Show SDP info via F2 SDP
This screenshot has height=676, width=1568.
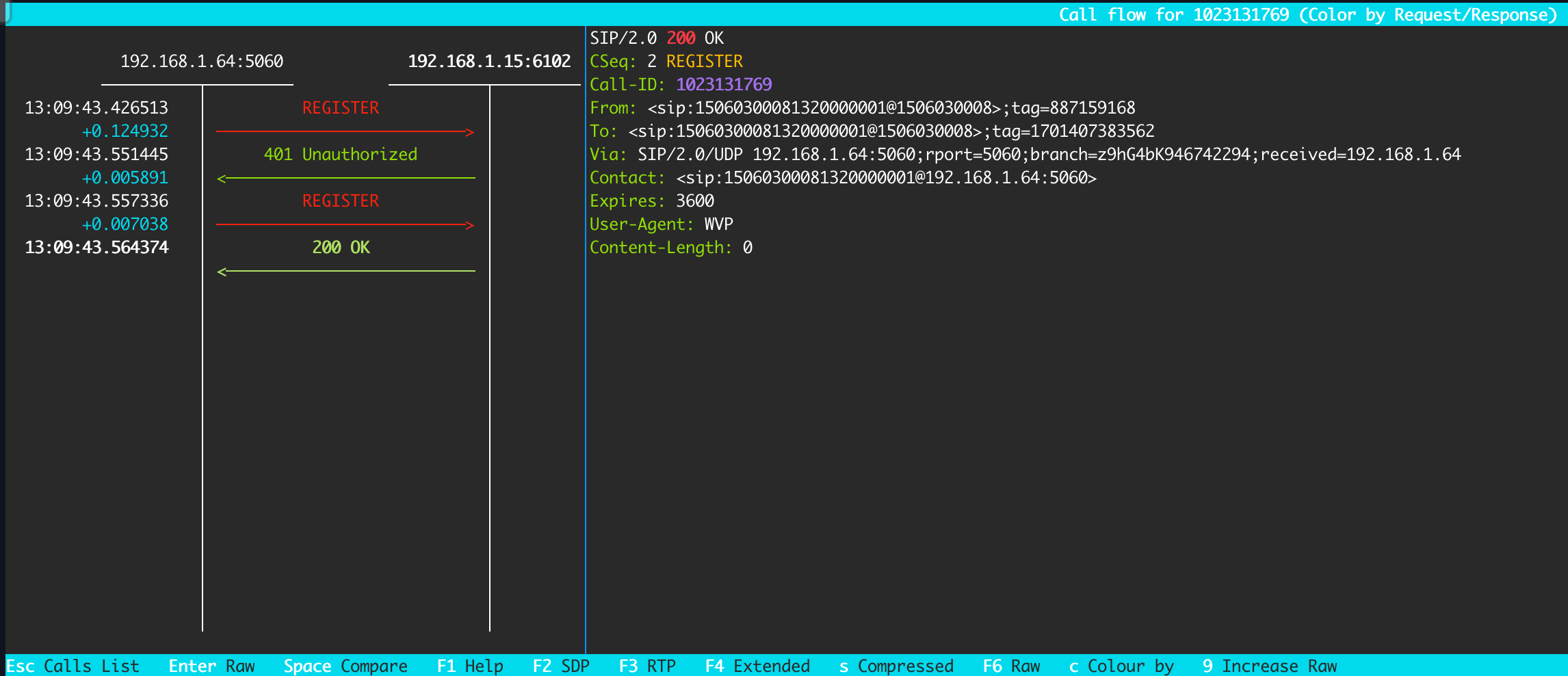point(561,666)
